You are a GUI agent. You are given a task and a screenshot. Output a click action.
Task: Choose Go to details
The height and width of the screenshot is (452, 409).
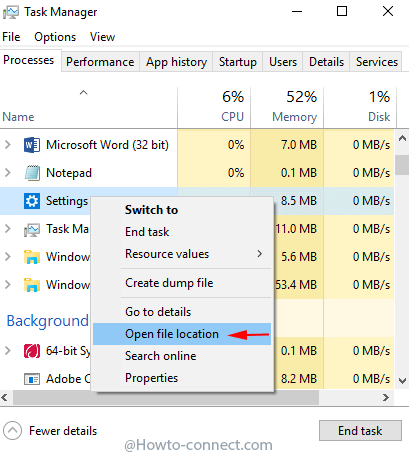(182, 312)
